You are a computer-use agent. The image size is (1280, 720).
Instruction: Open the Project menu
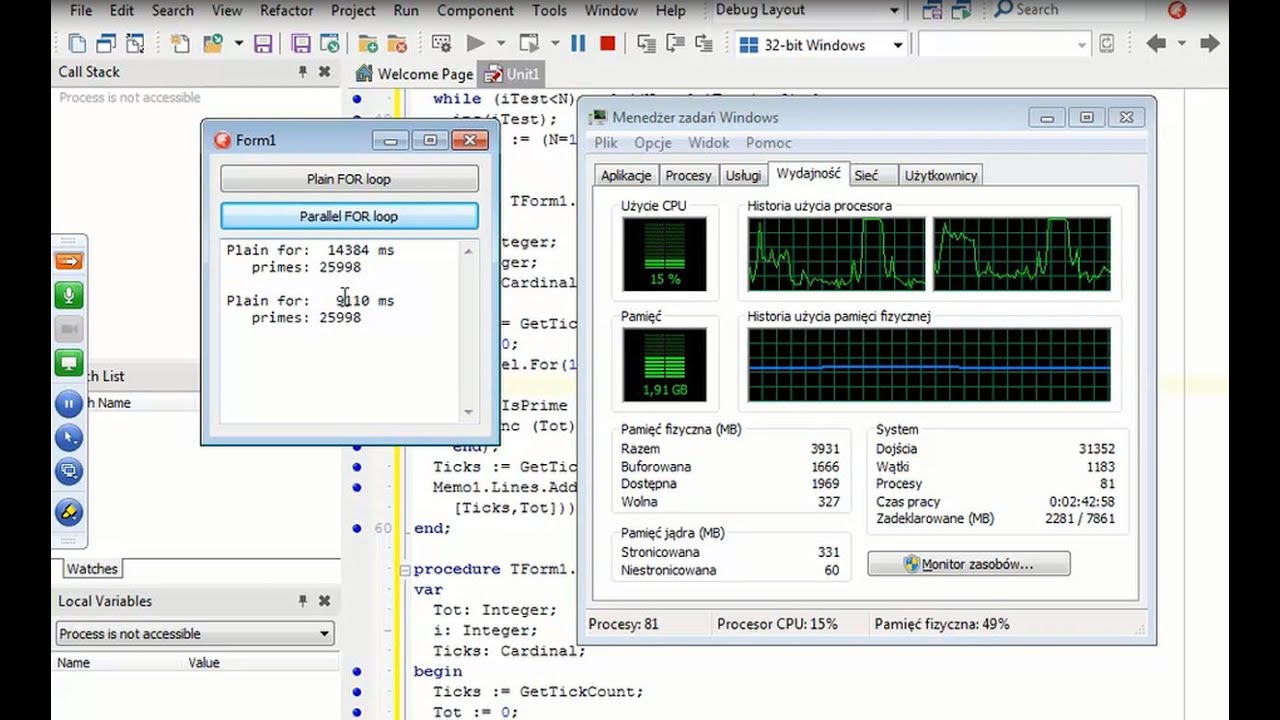tap(353, 10)
